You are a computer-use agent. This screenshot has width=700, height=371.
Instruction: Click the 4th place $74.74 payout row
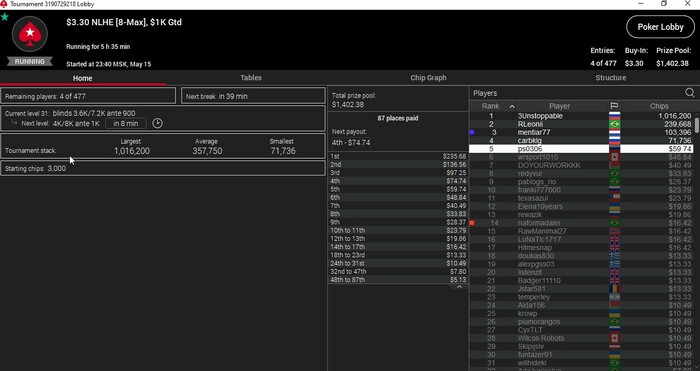(398, 181)
